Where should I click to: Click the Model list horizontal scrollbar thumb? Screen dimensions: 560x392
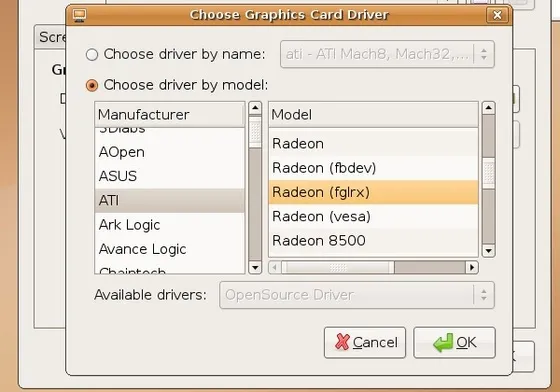pos(338,267)
